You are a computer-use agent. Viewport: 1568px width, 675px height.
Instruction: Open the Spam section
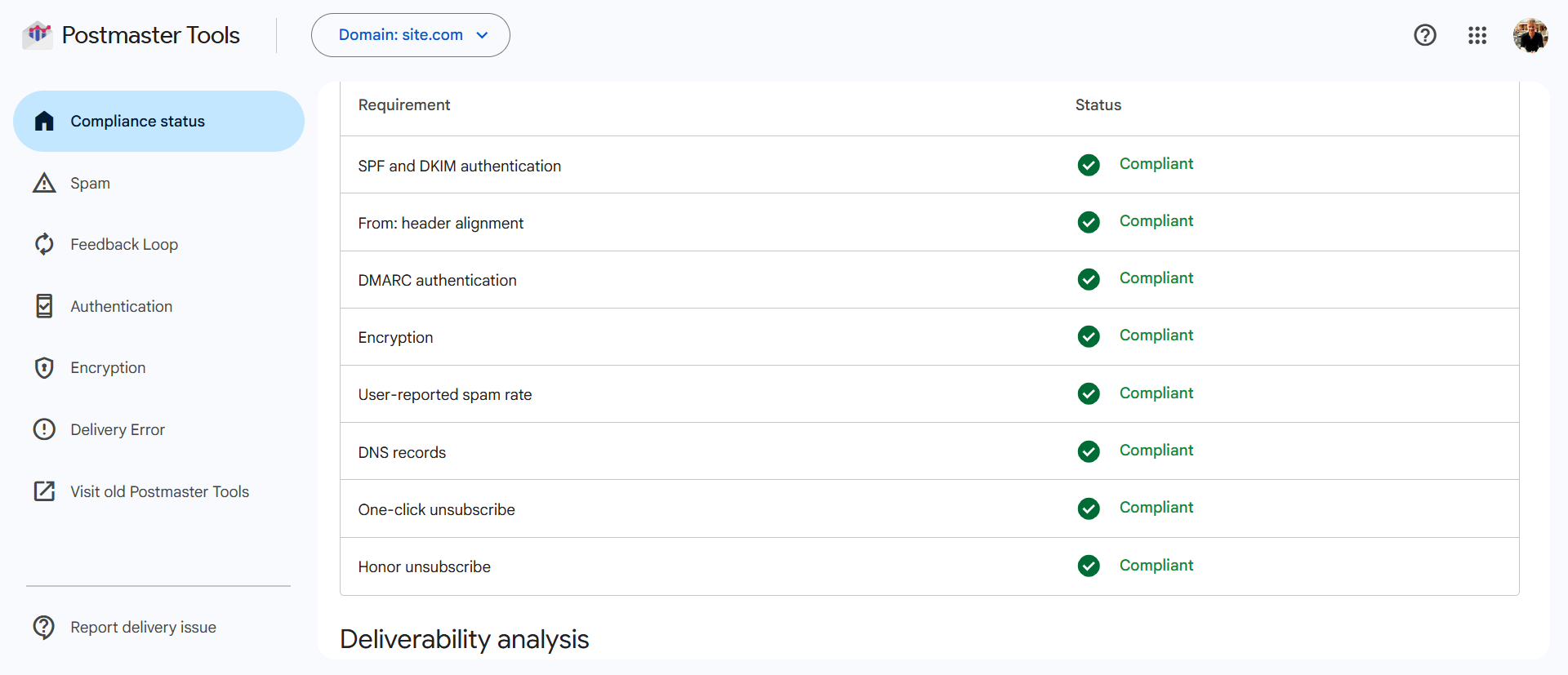coord(158,183)
